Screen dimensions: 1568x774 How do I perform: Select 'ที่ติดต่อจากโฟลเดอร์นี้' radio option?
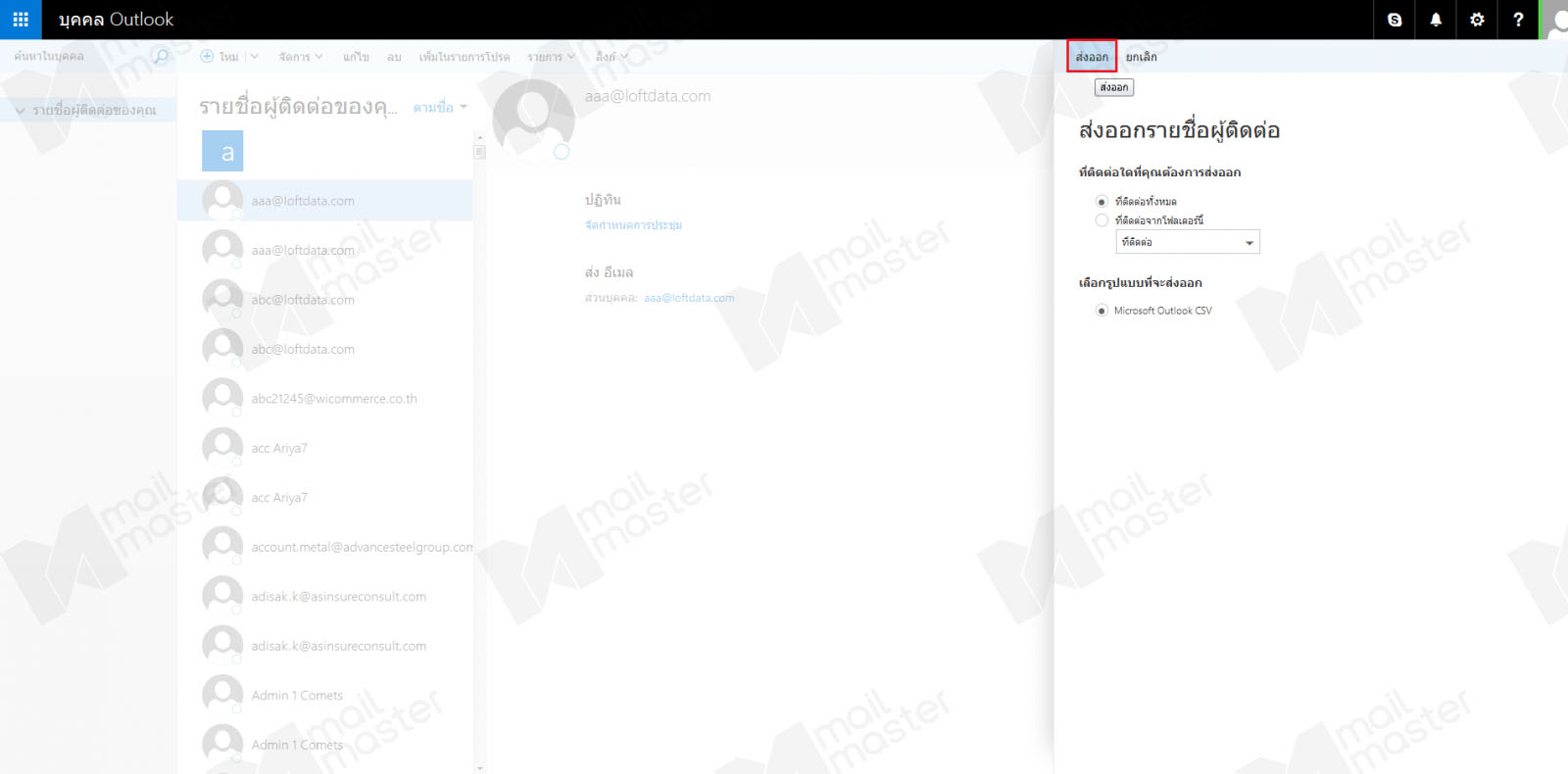(x=1102, y=220)
